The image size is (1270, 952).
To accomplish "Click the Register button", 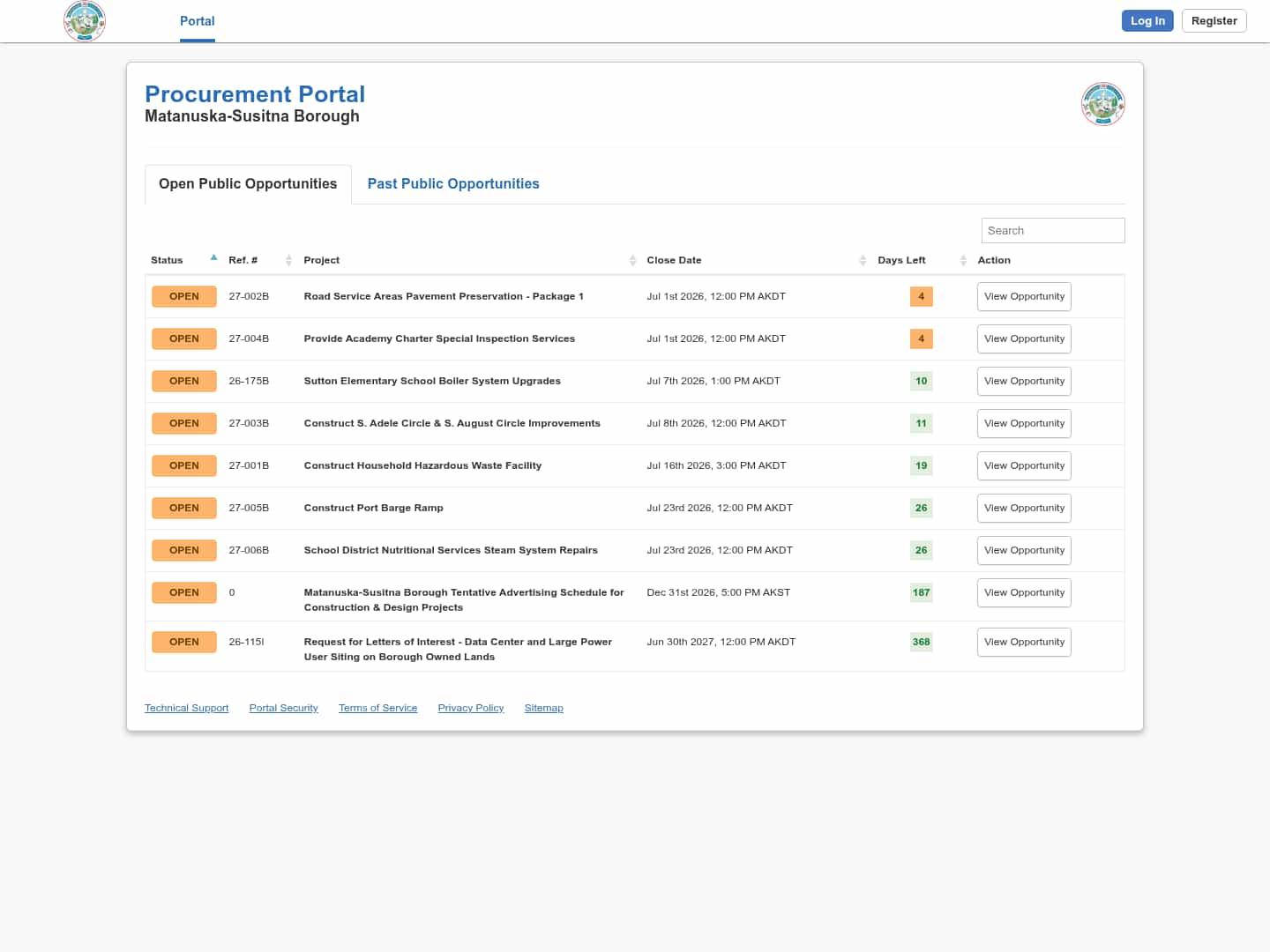I will pos(1214,20).
